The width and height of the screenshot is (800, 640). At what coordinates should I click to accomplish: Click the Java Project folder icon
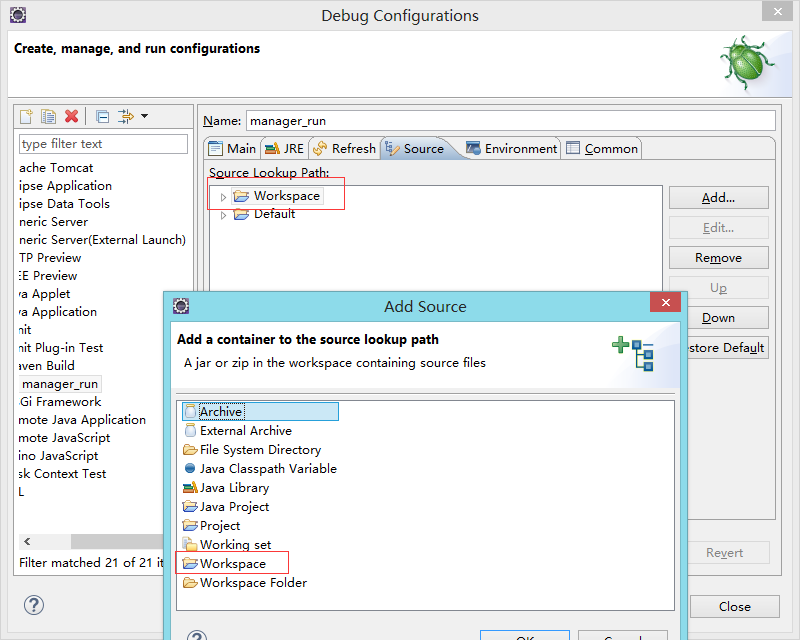pyautogui.click(x=190, y=506)
